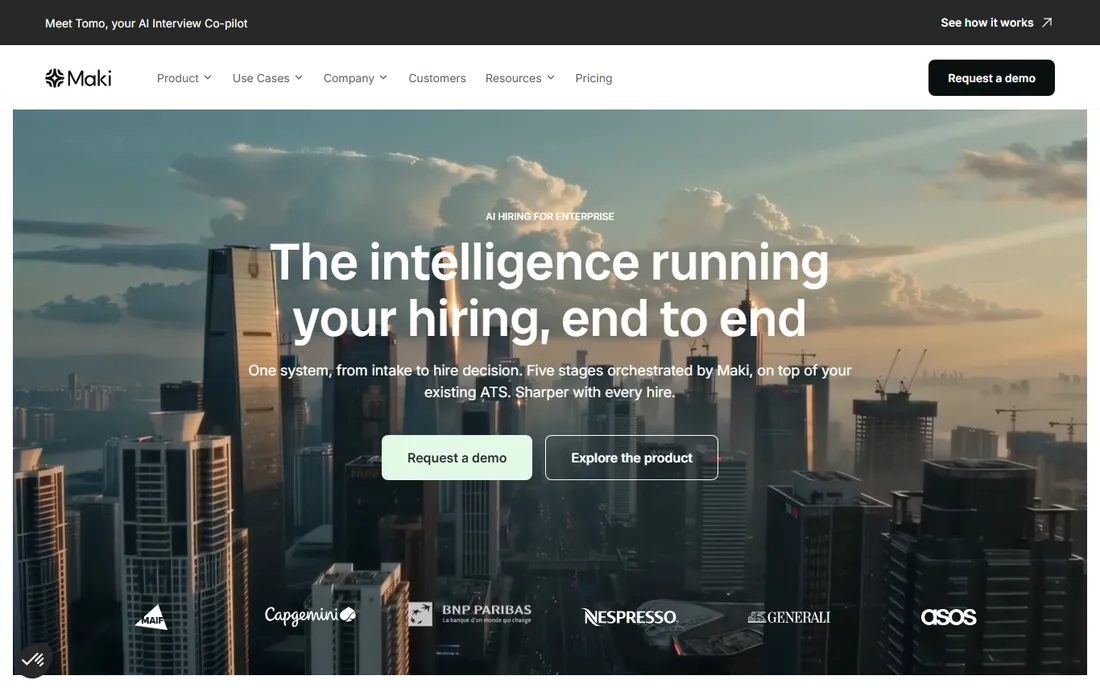Expand the Product dropdown menu
The width and height of the screenshot is (1100, 688).
pyautogui.click(x=184, y=78)
